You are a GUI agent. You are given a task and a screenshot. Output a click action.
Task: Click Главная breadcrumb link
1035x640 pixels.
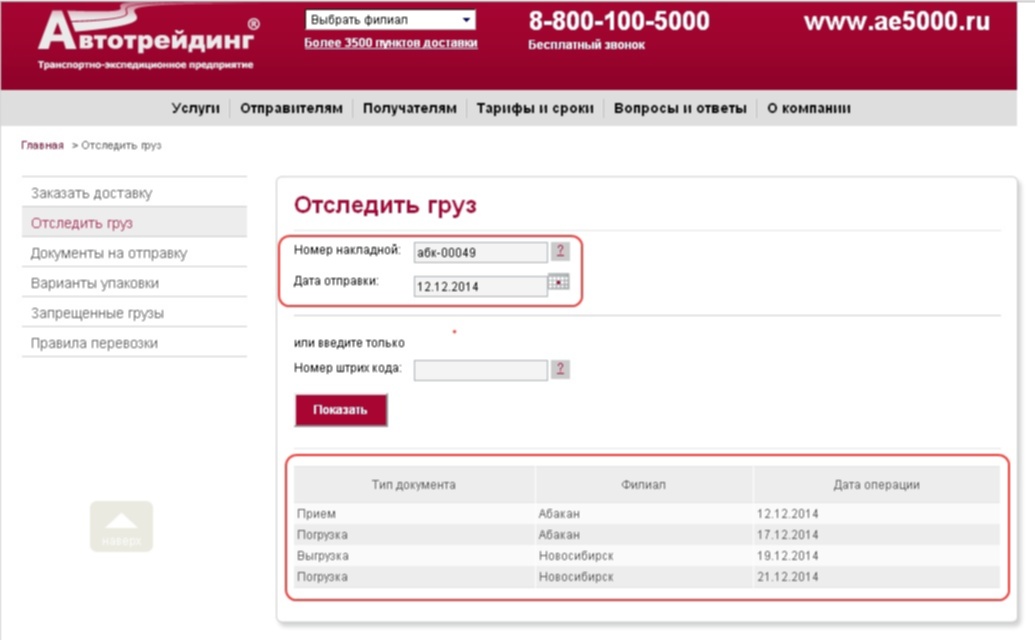(x=42, y=145)
